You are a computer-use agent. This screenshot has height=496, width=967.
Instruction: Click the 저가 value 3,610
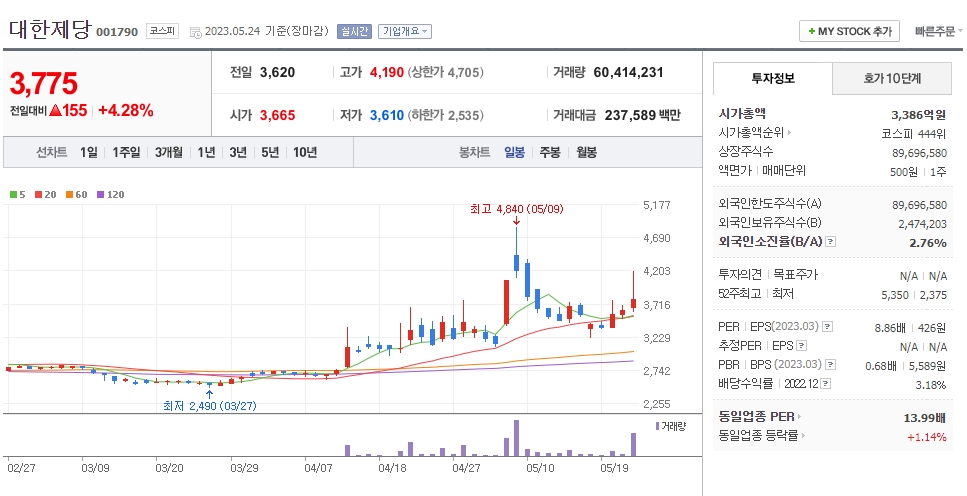pyautogui.click(x=387, y=115)
